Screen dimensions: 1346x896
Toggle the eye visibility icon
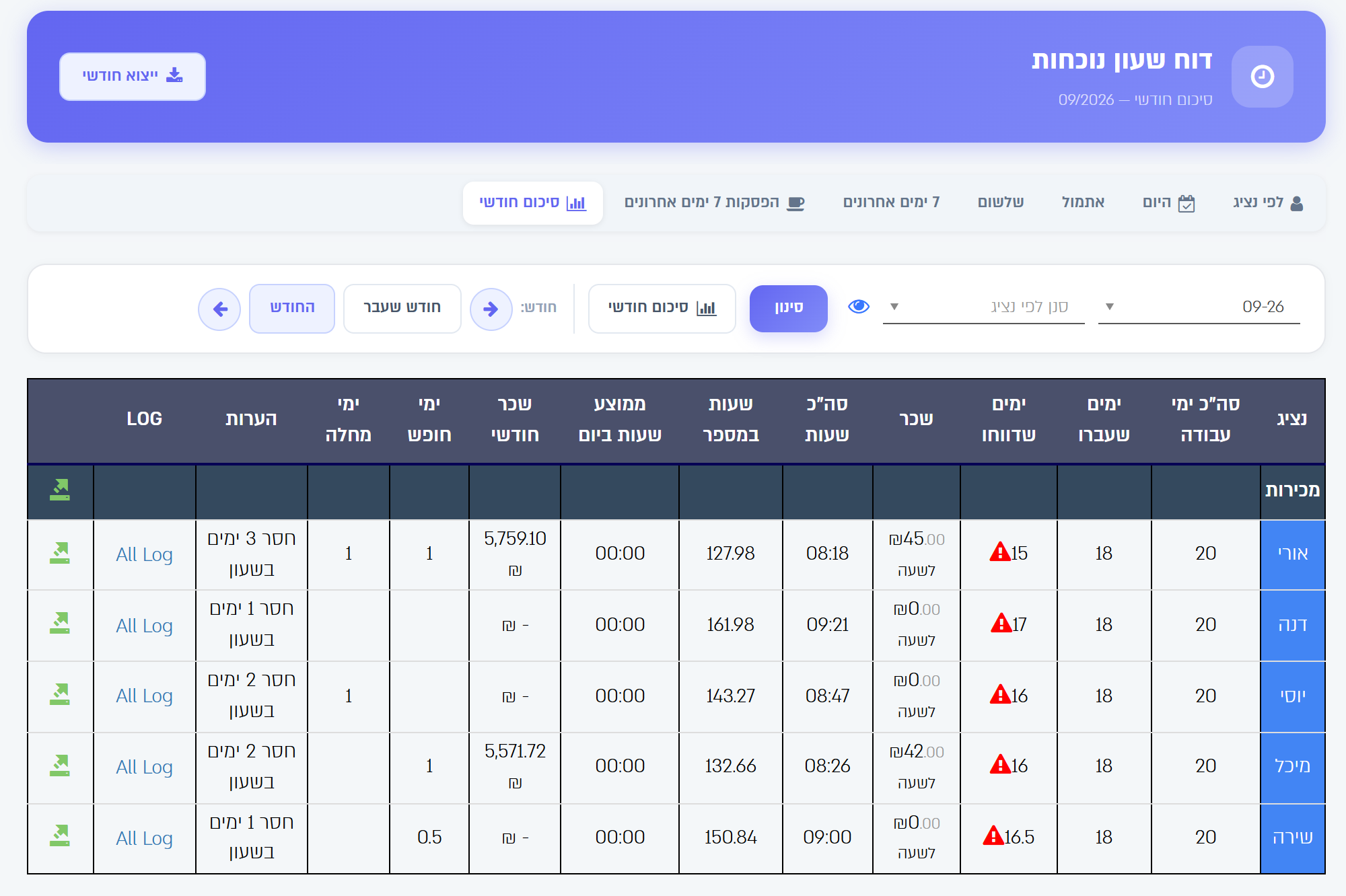click(x=858, y=307)
